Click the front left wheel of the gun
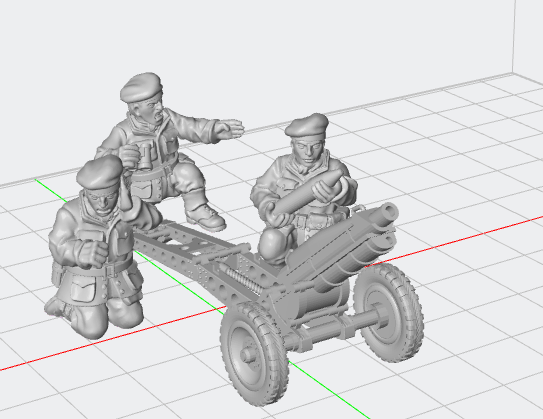This screenshot has height=419, width=543. click(255, 353)
